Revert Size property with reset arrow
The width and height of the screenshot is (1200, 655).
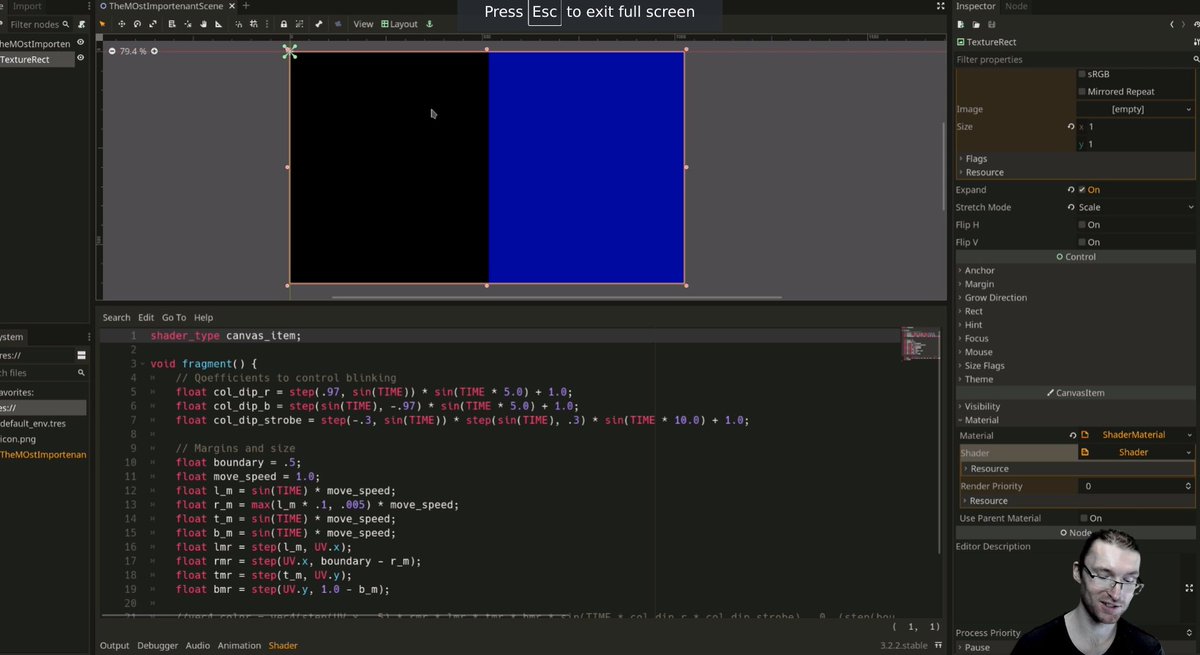[1071, 127]
